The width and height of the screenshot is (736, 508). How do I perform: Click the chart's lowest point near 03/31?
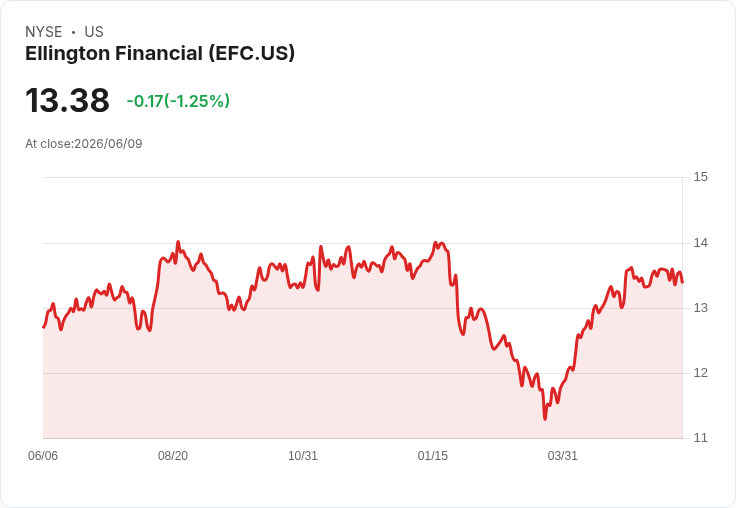545,419
